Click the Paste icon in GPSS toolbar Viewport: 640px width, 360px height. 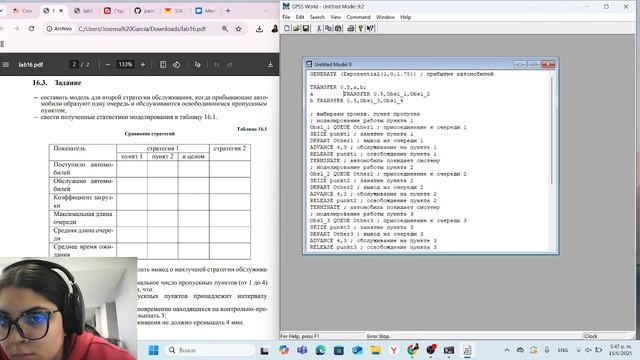tap(338, 28)
